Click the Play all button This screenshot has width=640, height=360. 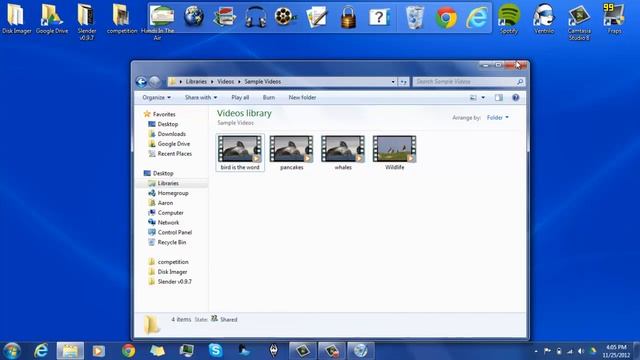[240, 98]
